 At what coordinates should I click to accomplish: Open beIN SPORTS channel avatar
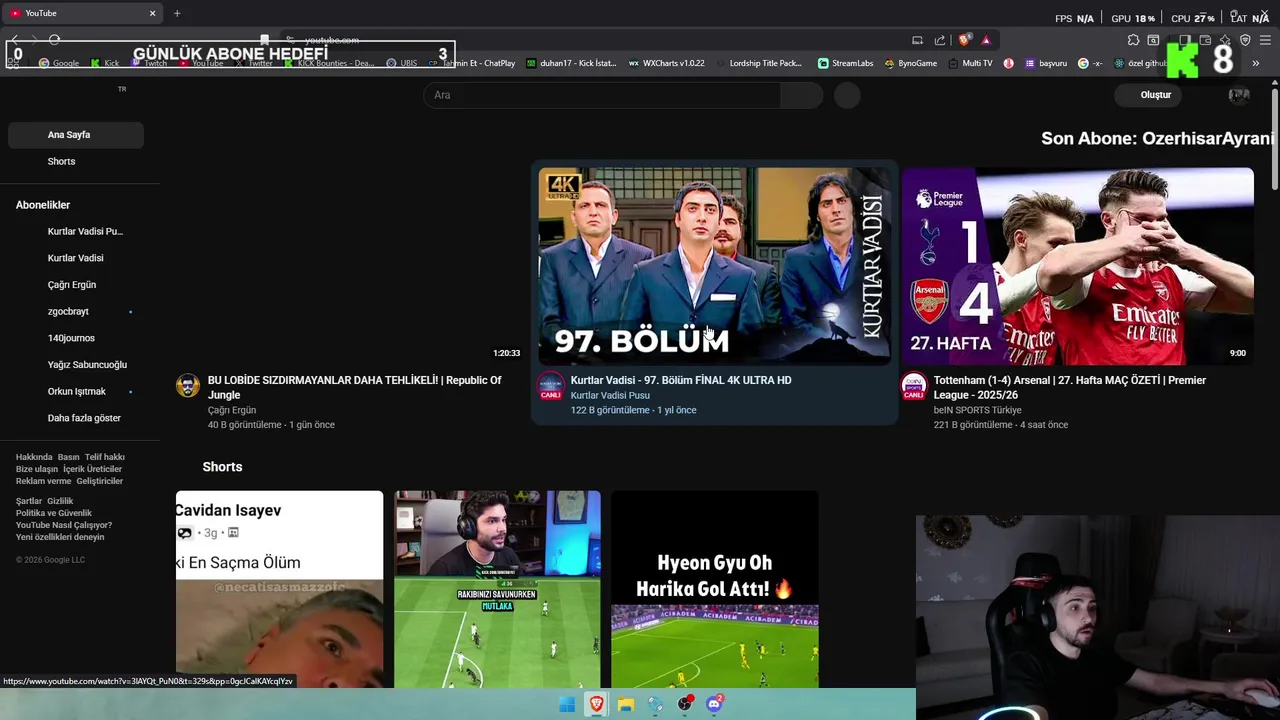click(x=914, y=386)
